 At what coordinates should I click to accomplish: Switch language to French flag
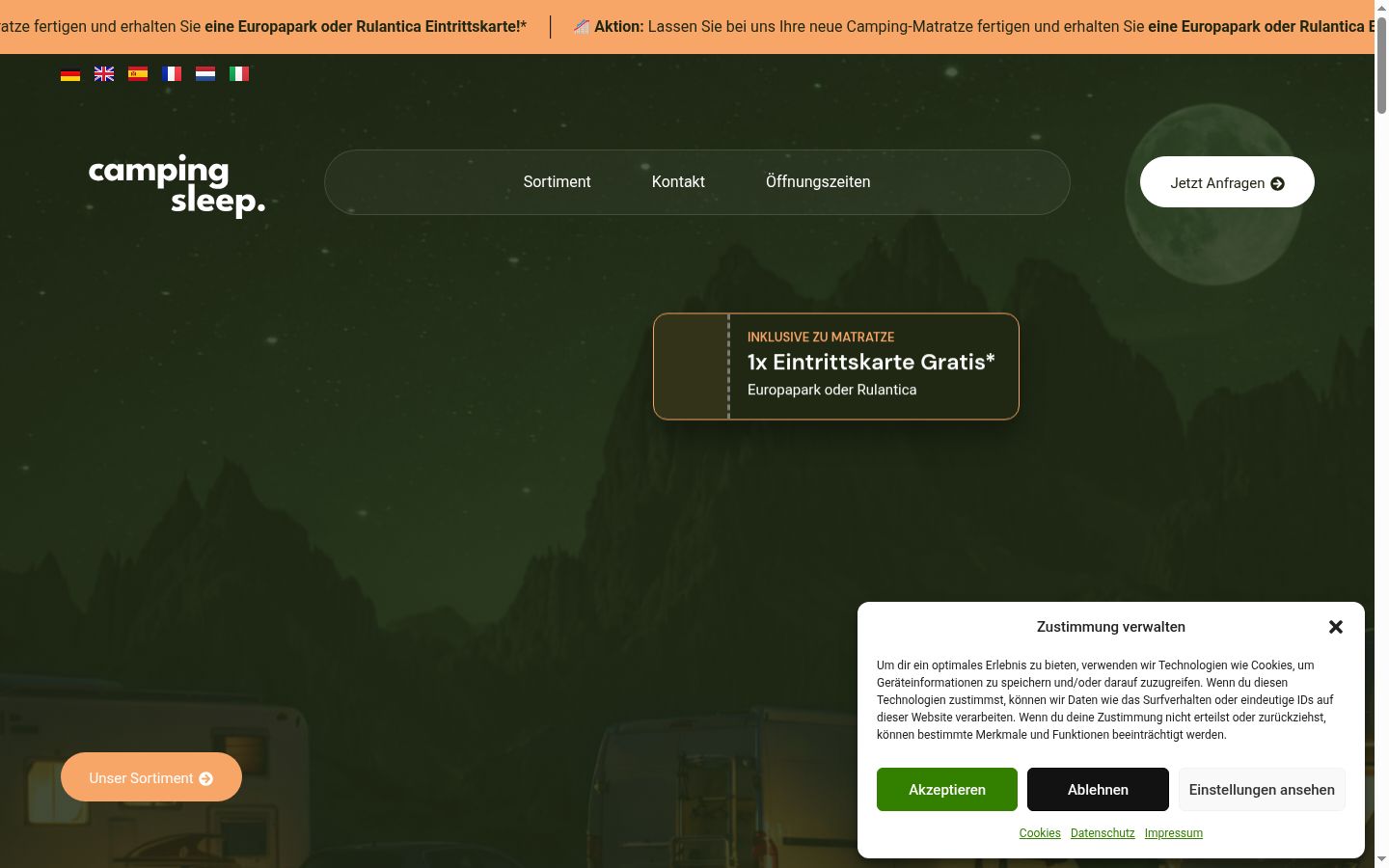[172, 74]
